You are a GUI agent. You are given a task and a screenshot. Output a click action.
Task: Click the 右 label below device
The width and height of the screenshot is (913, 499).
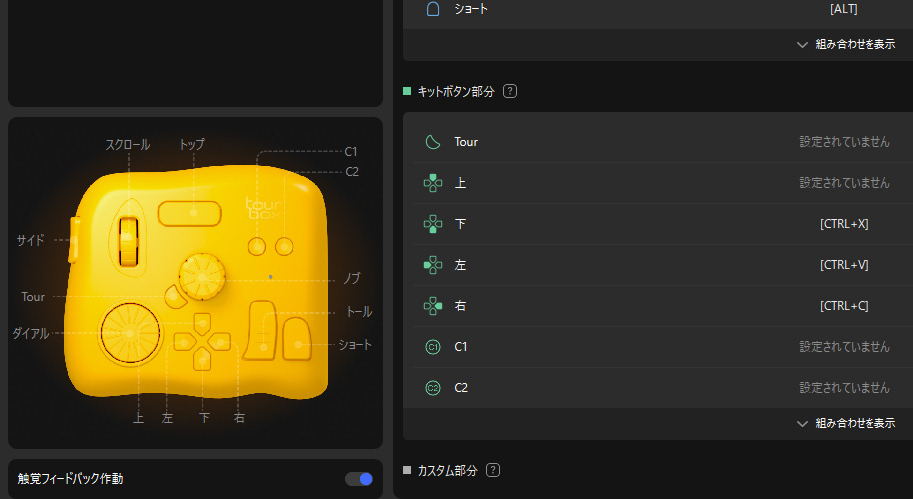239,418
